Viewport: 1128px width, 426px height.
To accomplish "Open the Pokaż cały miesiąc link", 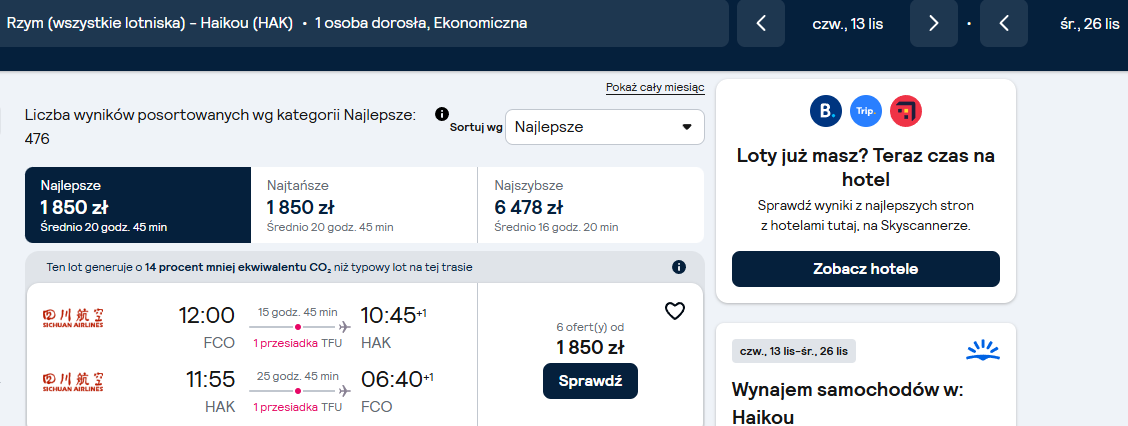I will (x=655, y=88).
